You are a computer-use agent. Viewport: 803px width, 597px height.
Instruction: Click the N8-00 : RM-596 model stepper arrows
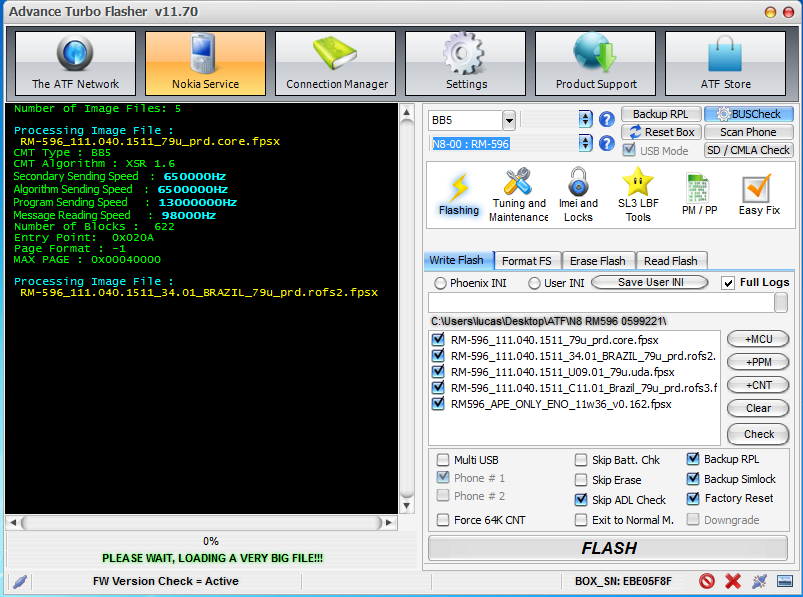pos(585,143)
